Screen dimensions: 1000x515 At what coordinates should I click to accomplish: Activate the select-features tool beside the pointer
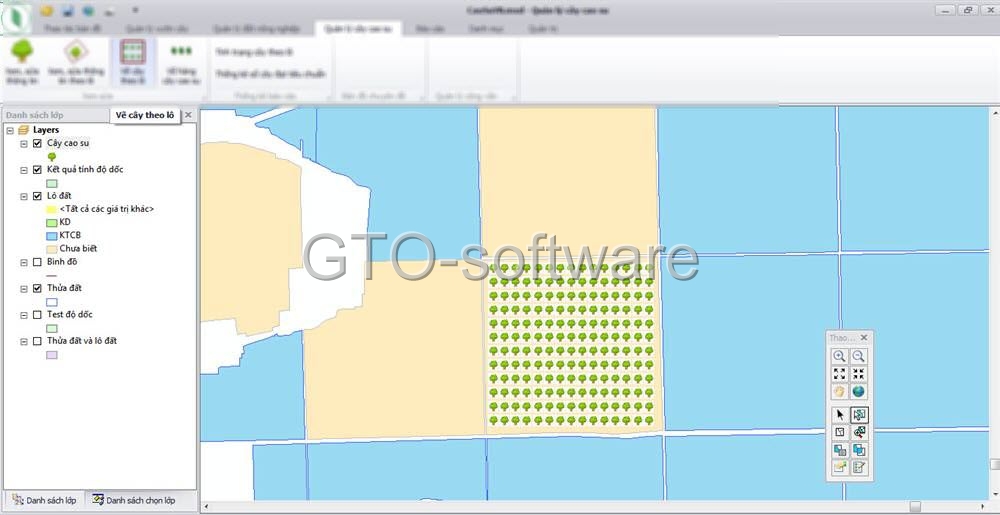(x=858, y=415)
